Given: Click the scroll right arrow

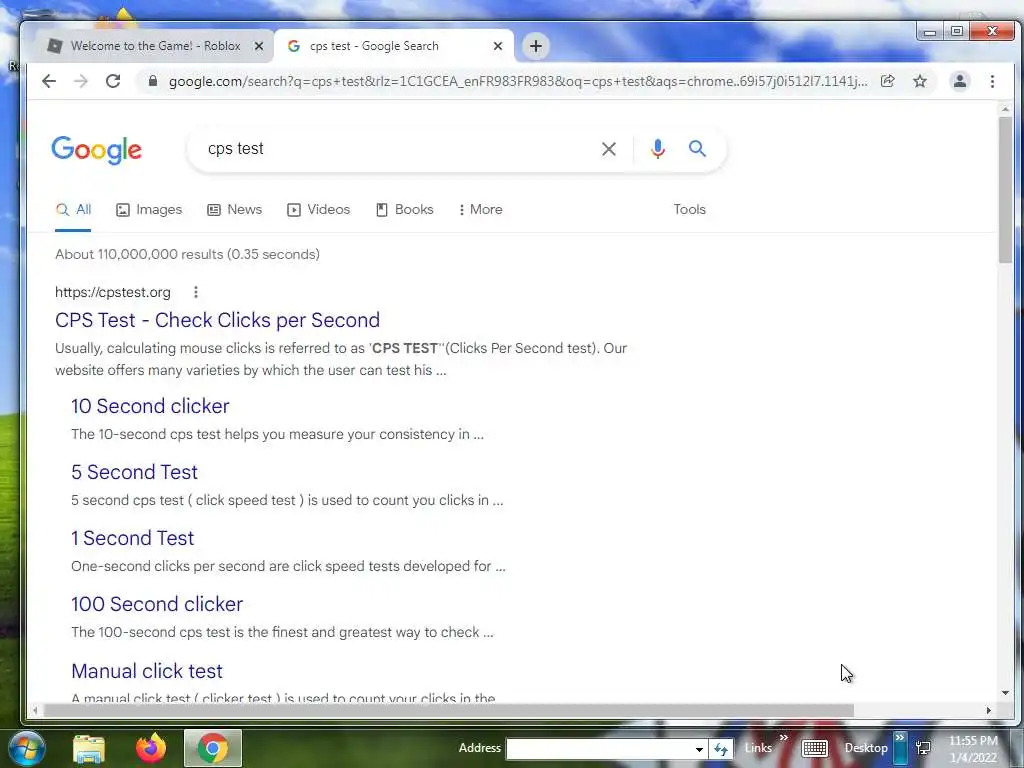Looking at the screenshot, I should click(988, 710).
